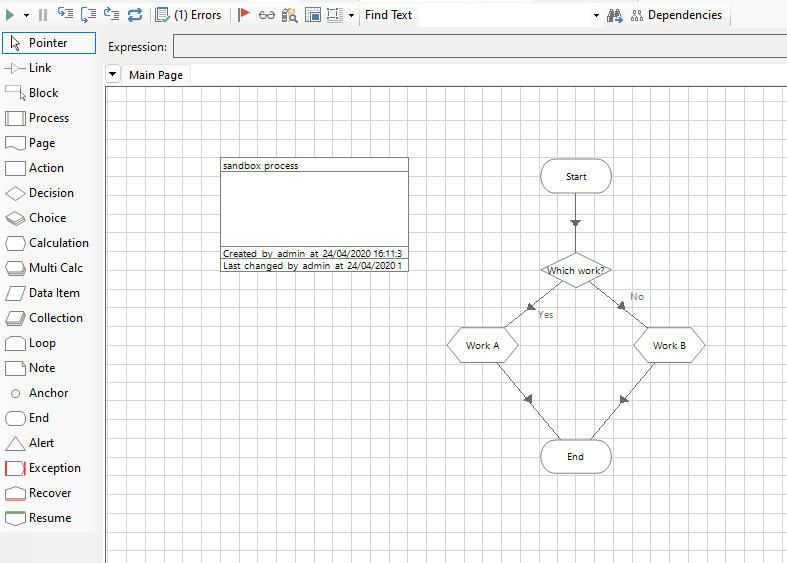Select the 'Which work?' decision stage
787x563 pixels.
point(576,270)
